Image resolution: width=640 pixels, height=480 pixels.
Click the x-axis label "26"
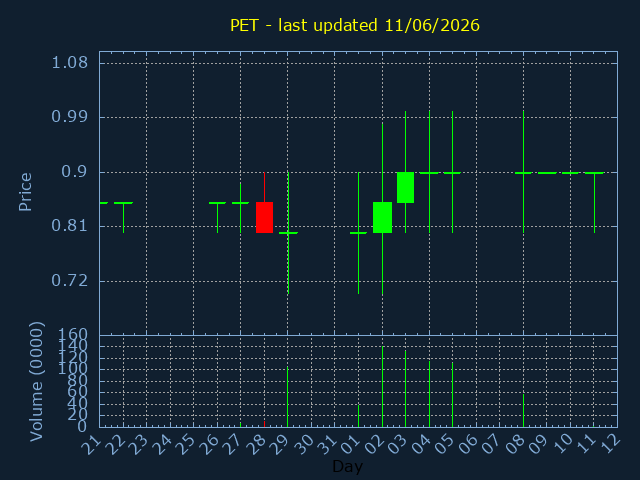(x=209, y=445)
